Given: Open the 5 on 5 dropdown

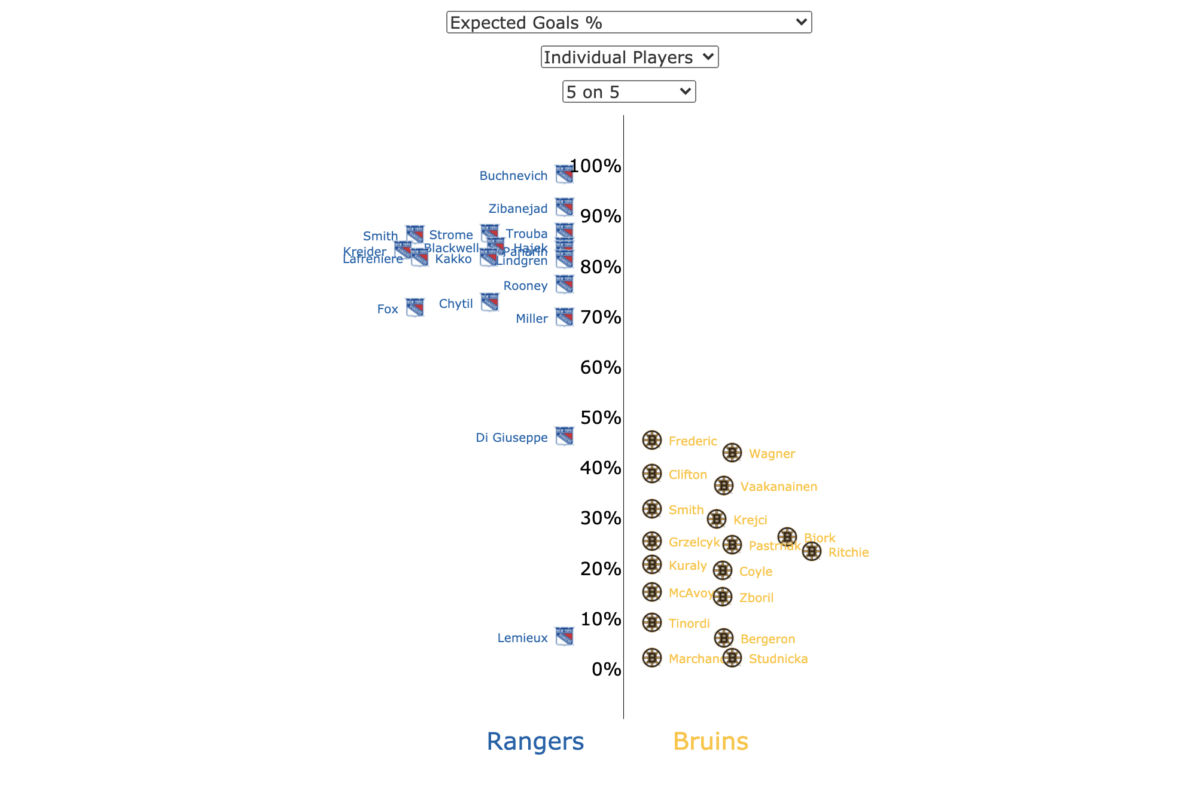Looking at the screenshot, I should pyautogui.click(x=628, y=91).
